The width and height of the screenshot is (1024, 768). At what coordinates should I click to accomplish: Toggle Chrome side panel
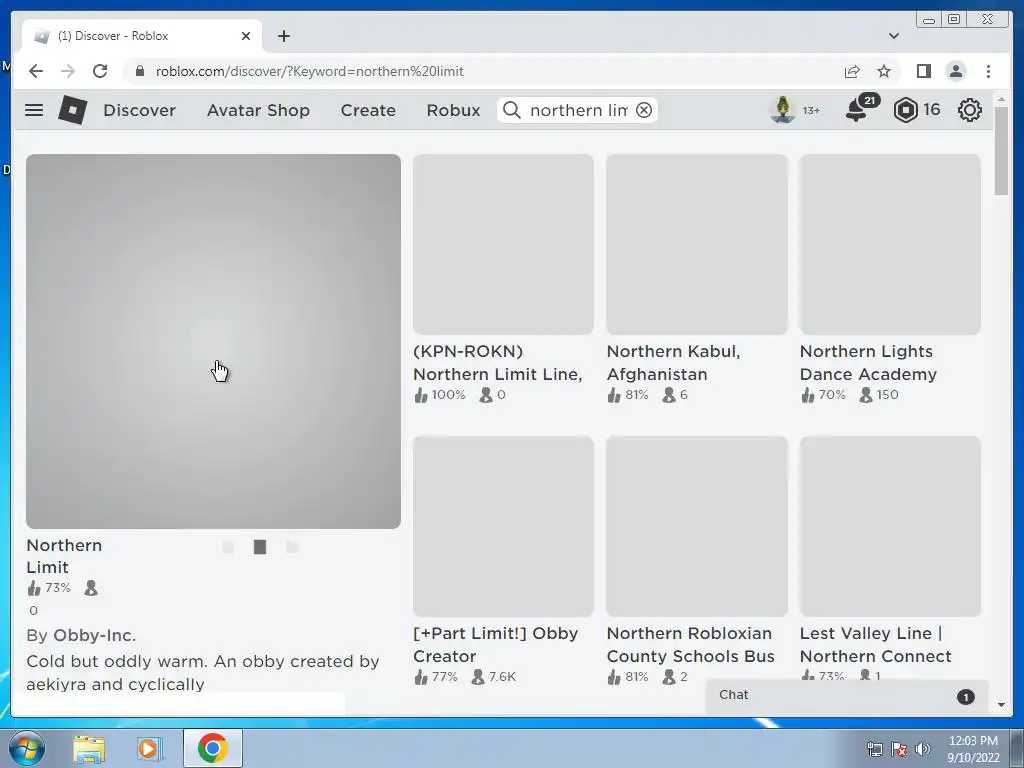point(923,71)
